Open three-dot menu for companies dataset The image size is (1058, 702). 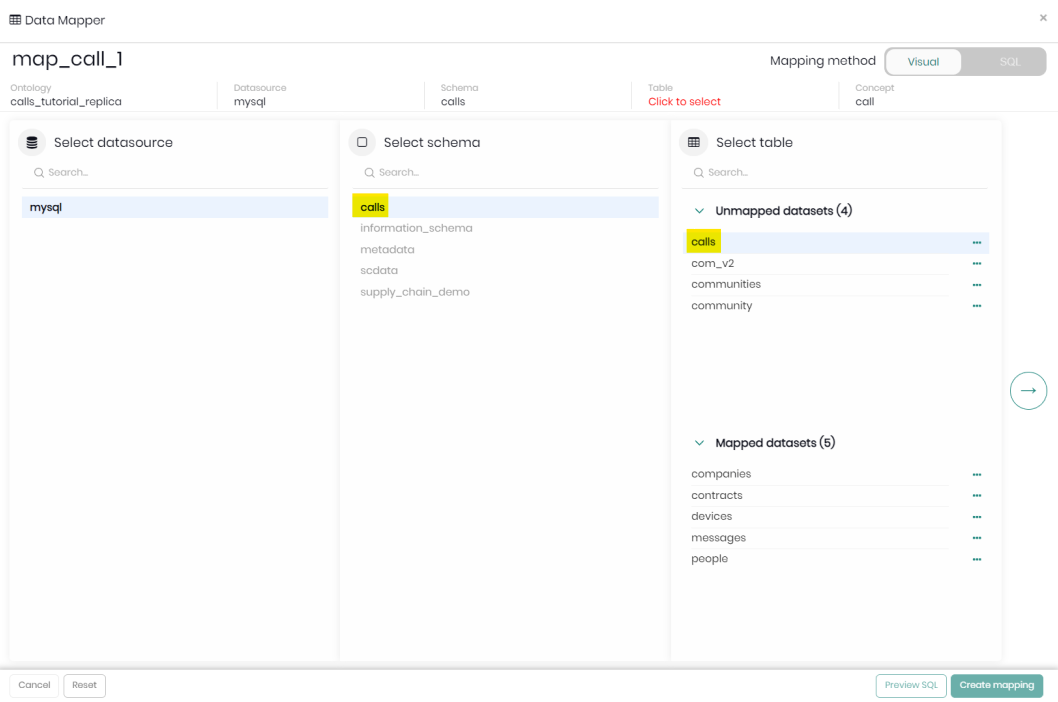coord(976,474)
